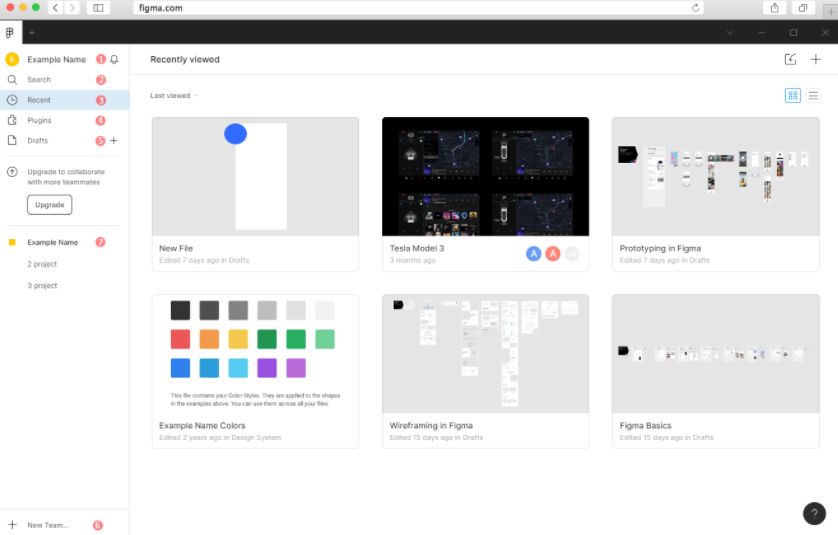This screenshot has width=838, height=535.
Task: Open the Last viewed sort dropdown
Action: 174,96
